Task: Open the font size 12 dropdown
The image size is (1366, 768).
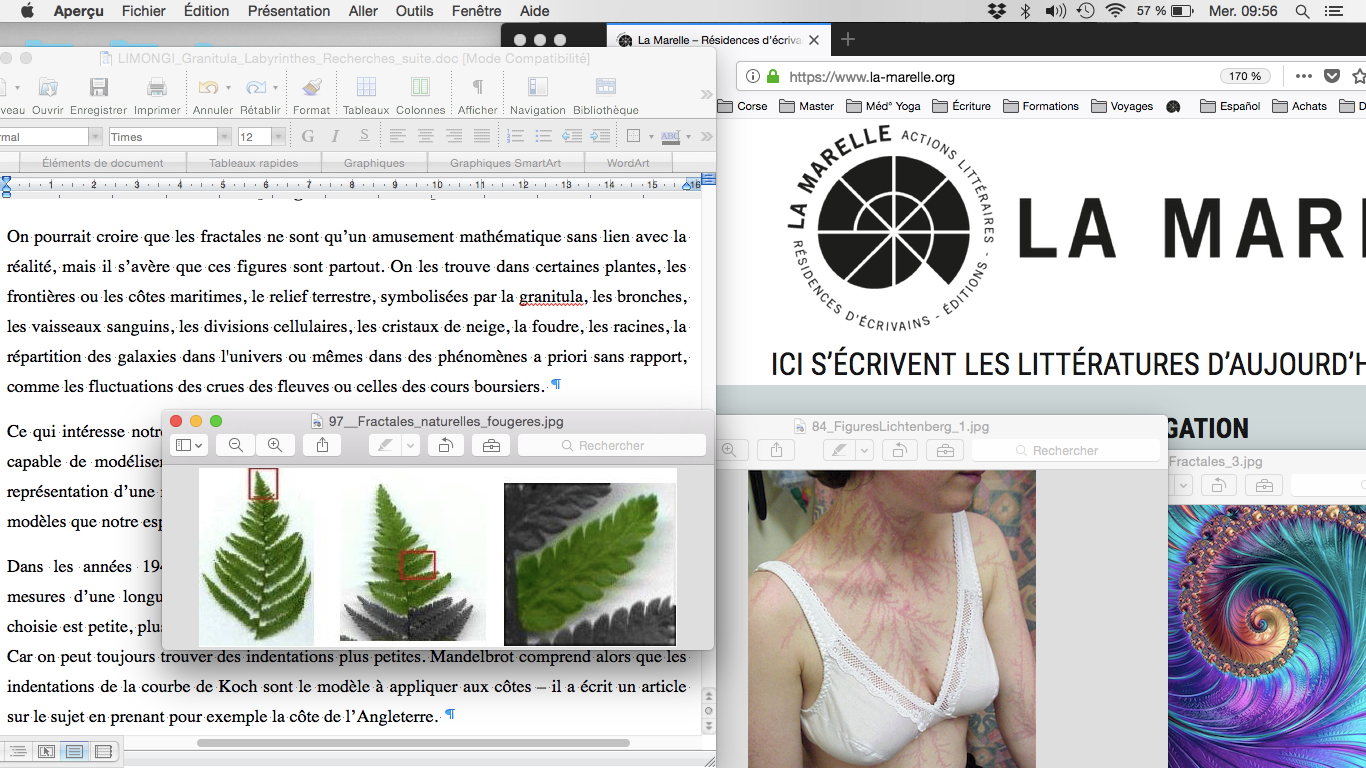Action: click(278, 137)
